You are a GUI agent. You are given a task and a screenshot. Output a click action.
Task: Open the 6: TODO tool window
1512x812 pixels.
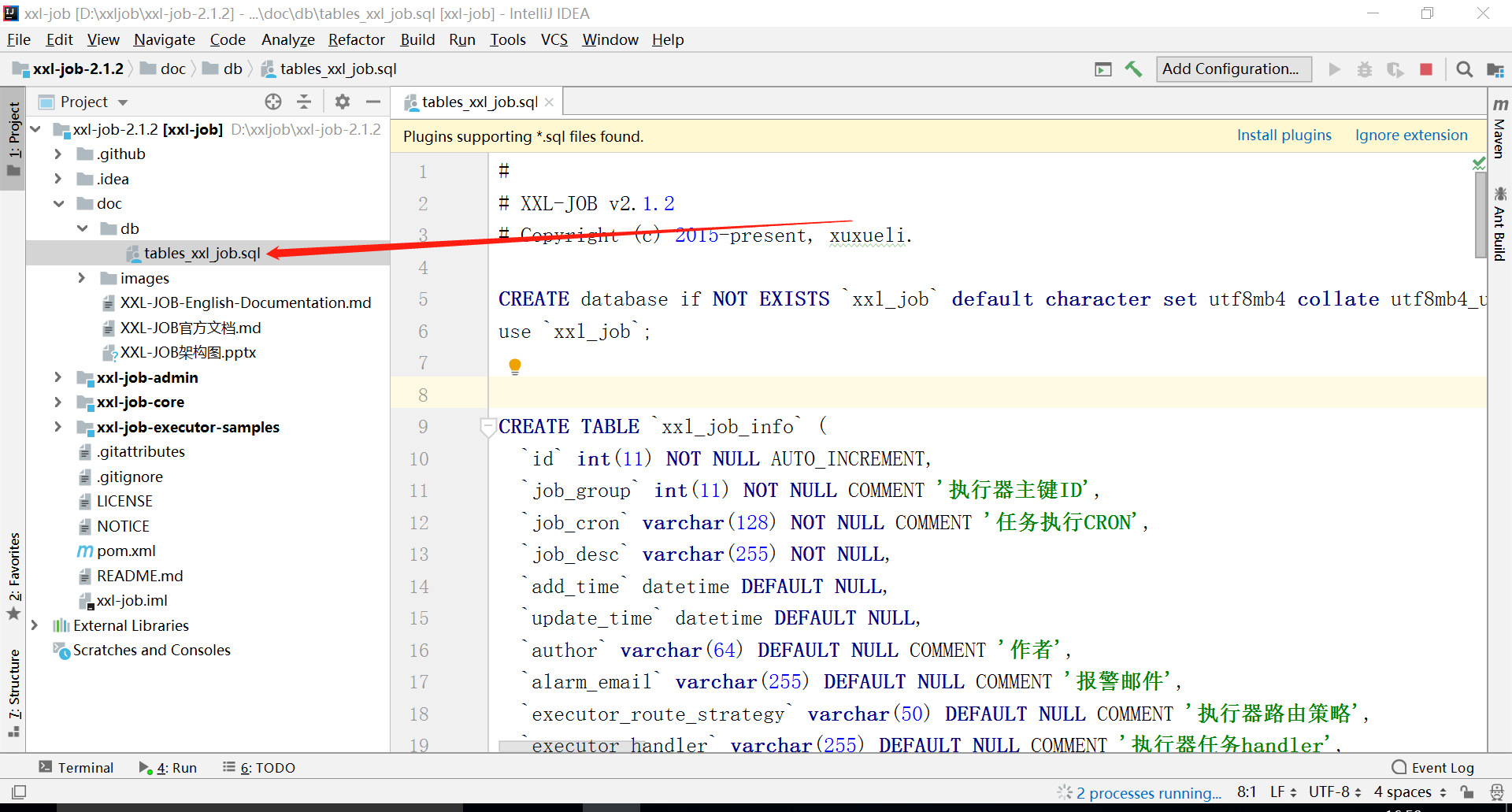(259, 768)
